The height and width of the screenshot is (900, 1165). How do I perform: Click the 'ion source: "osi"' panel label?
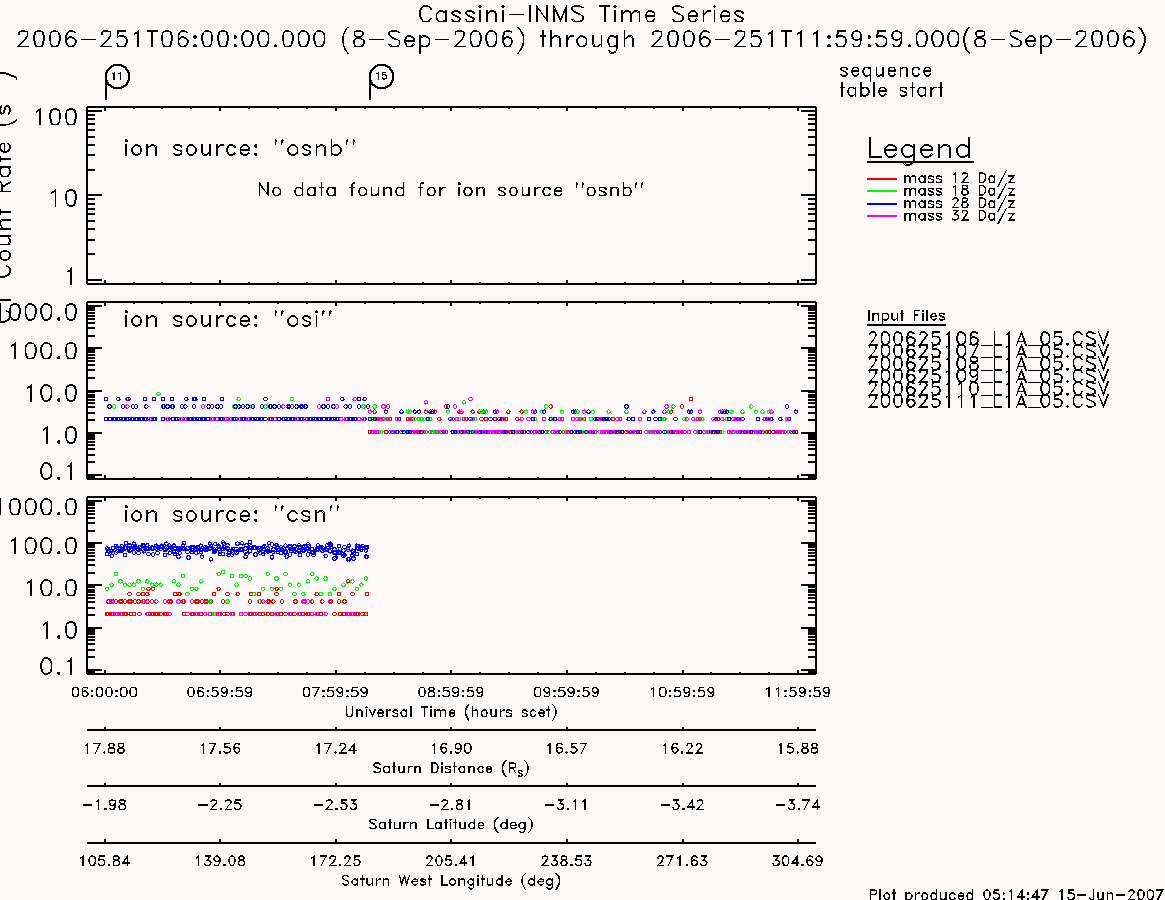[x=227, y=319]
